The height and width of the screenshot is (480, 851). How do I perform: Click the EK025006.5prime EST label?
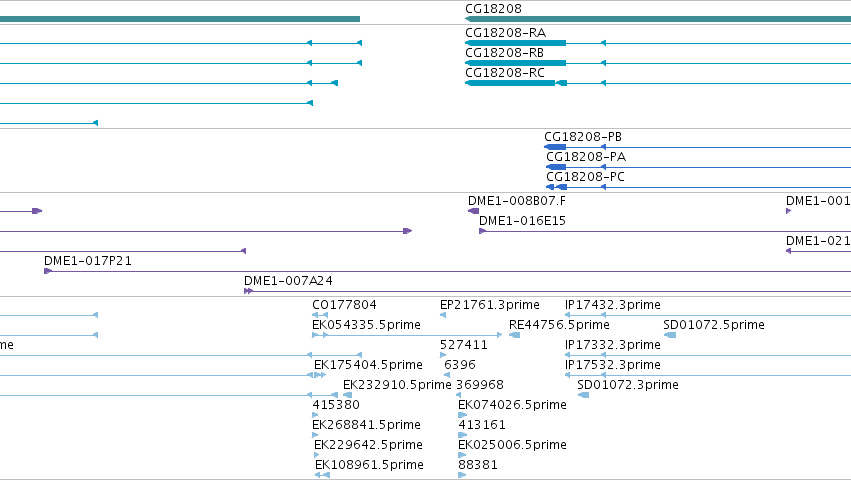click(512, 446)
